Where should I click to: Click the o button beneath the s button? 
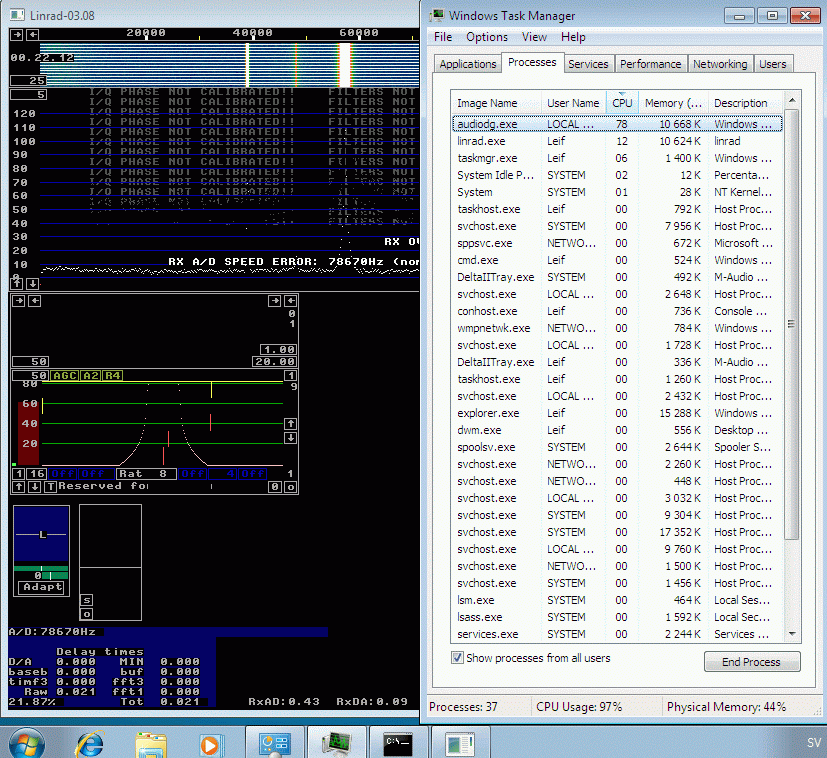tap(87, 614)
